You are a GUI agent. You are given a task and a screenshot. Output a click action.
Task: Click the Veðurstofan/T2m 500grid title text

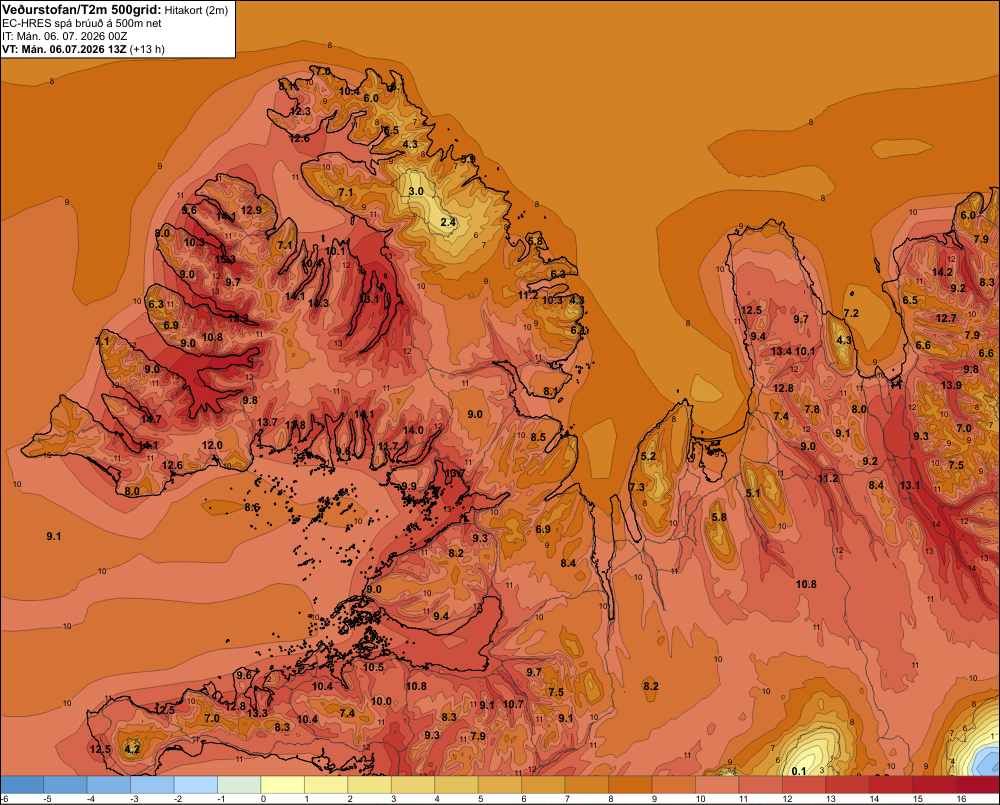(x=81, y=10)
